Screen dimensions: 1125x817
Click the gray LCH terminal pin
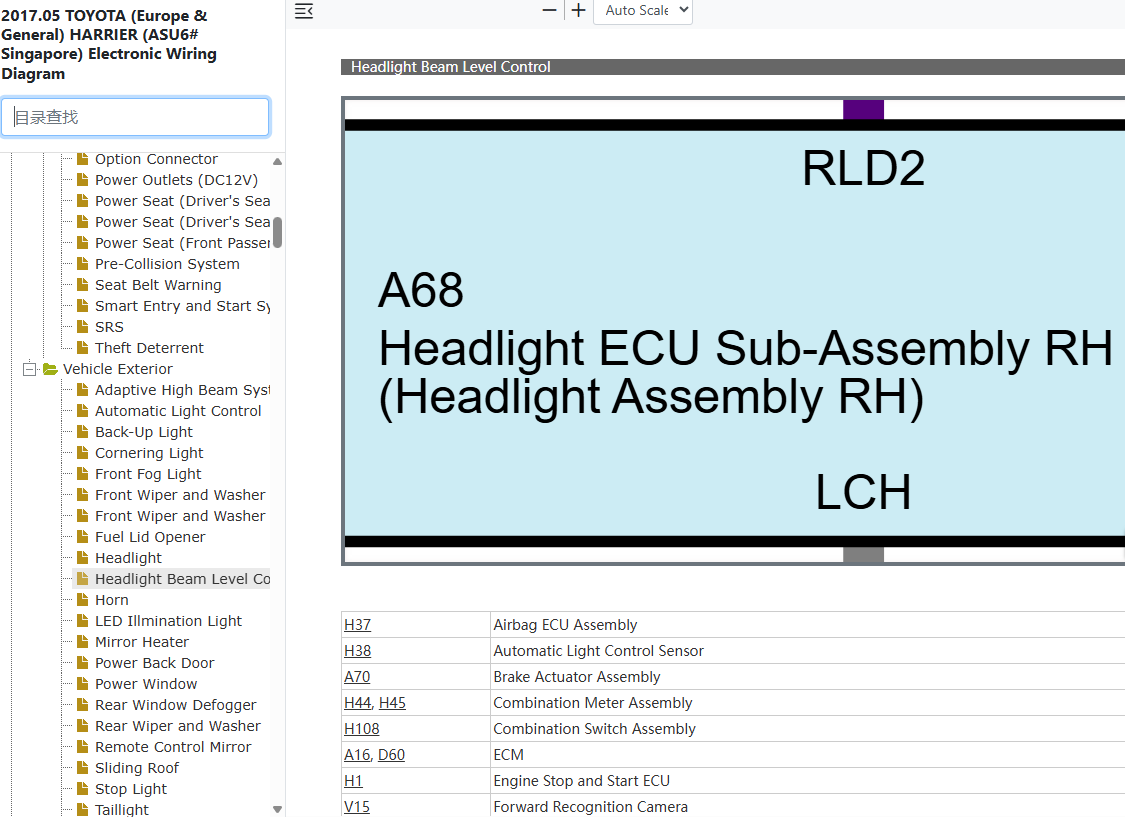tap(863, 554)
